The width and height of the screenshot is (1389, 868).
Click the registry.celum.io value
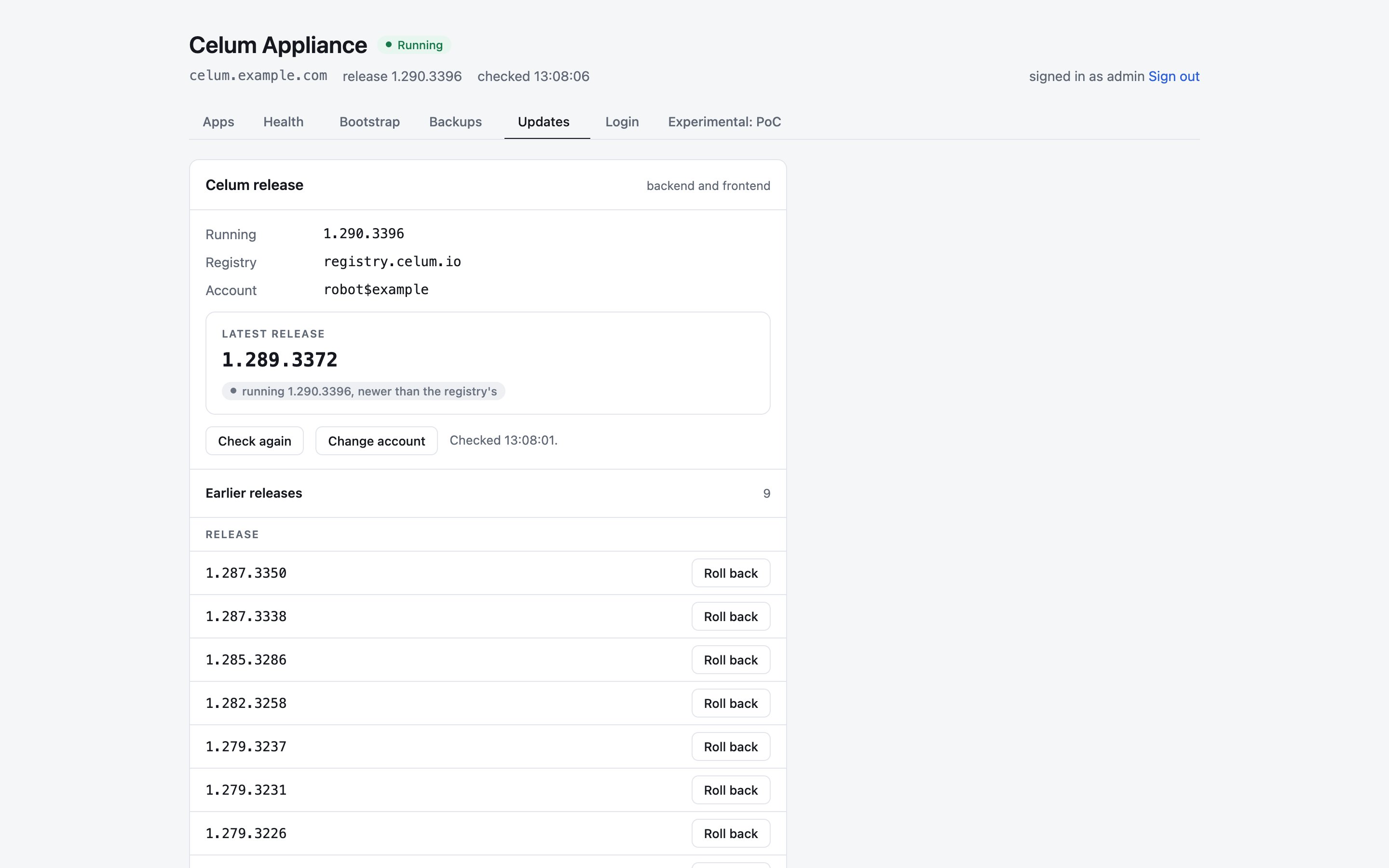pyautogui.click(x=392, y=261)
